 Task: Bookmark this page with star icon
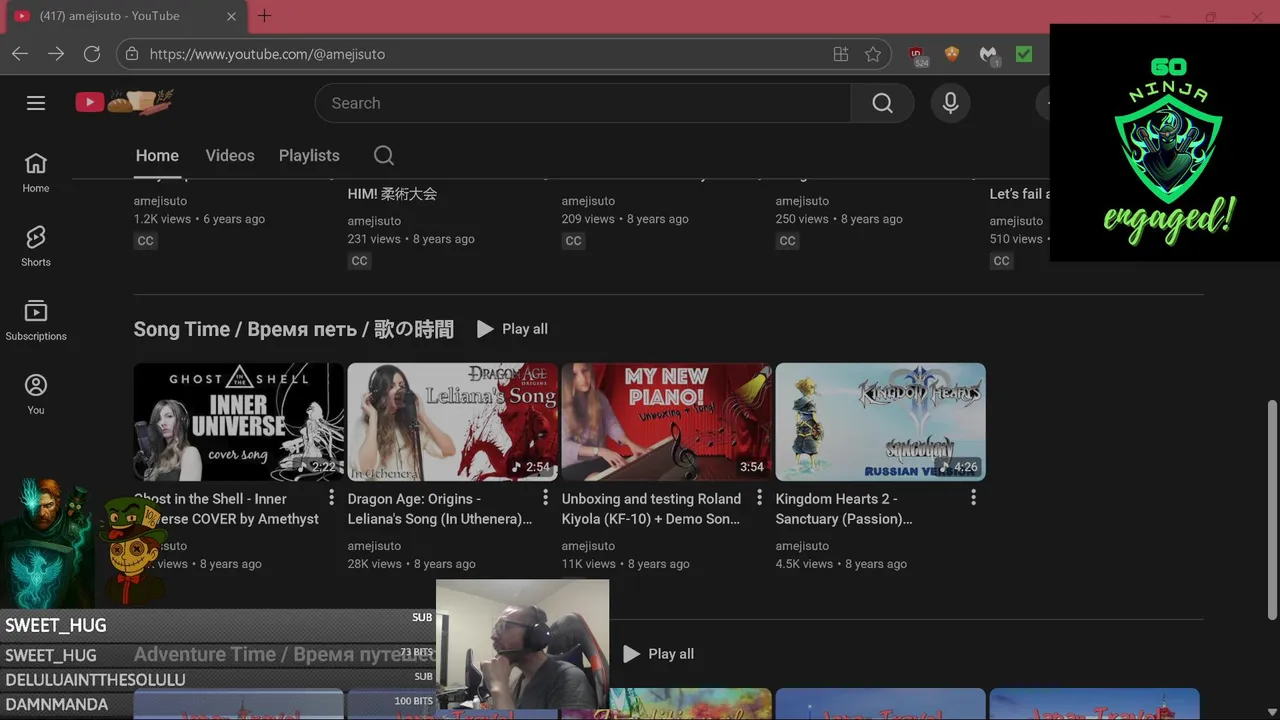(x=873, y=54)
